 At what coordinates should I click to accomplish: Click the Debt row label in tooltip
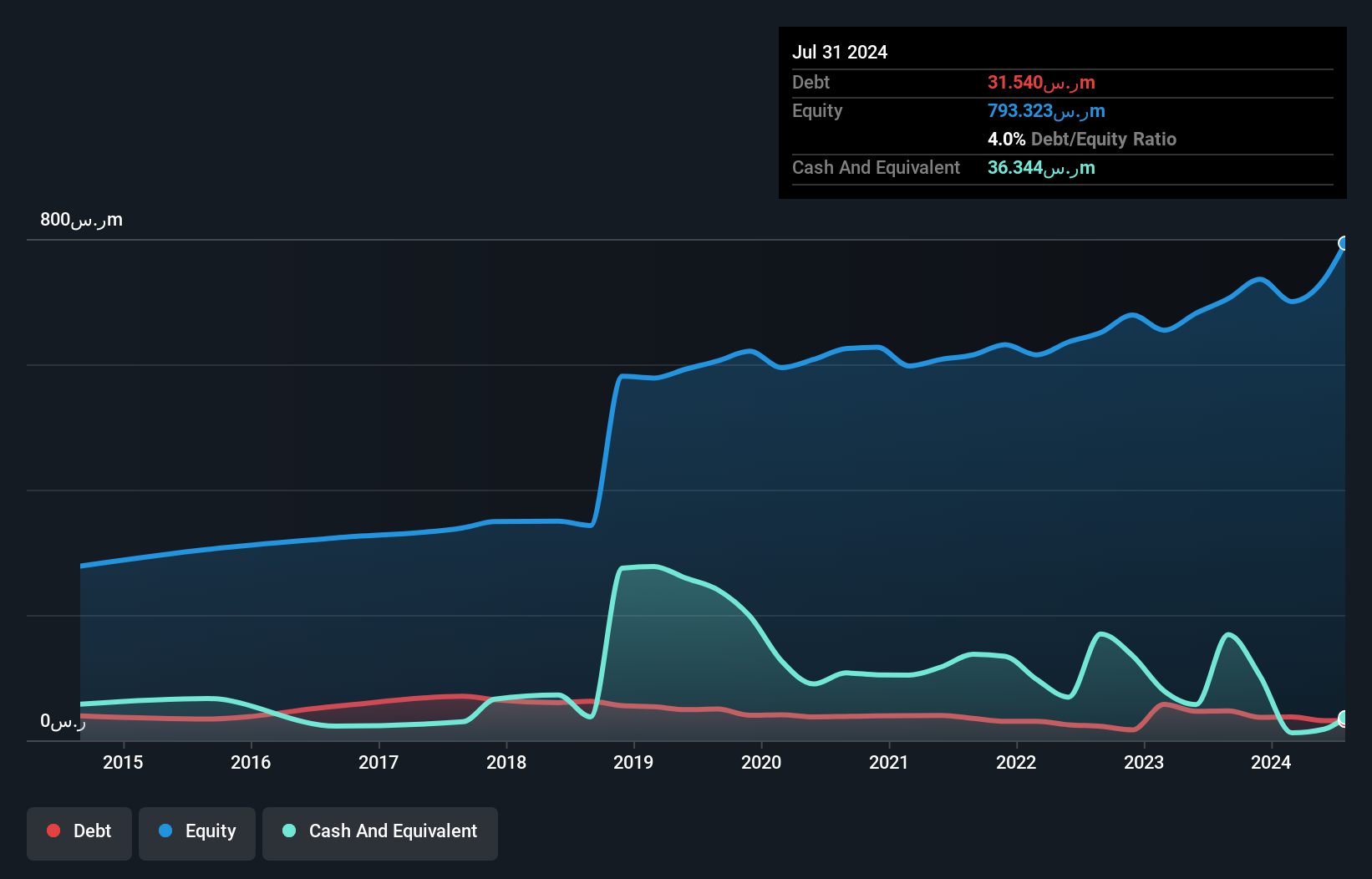coord(810,83)
